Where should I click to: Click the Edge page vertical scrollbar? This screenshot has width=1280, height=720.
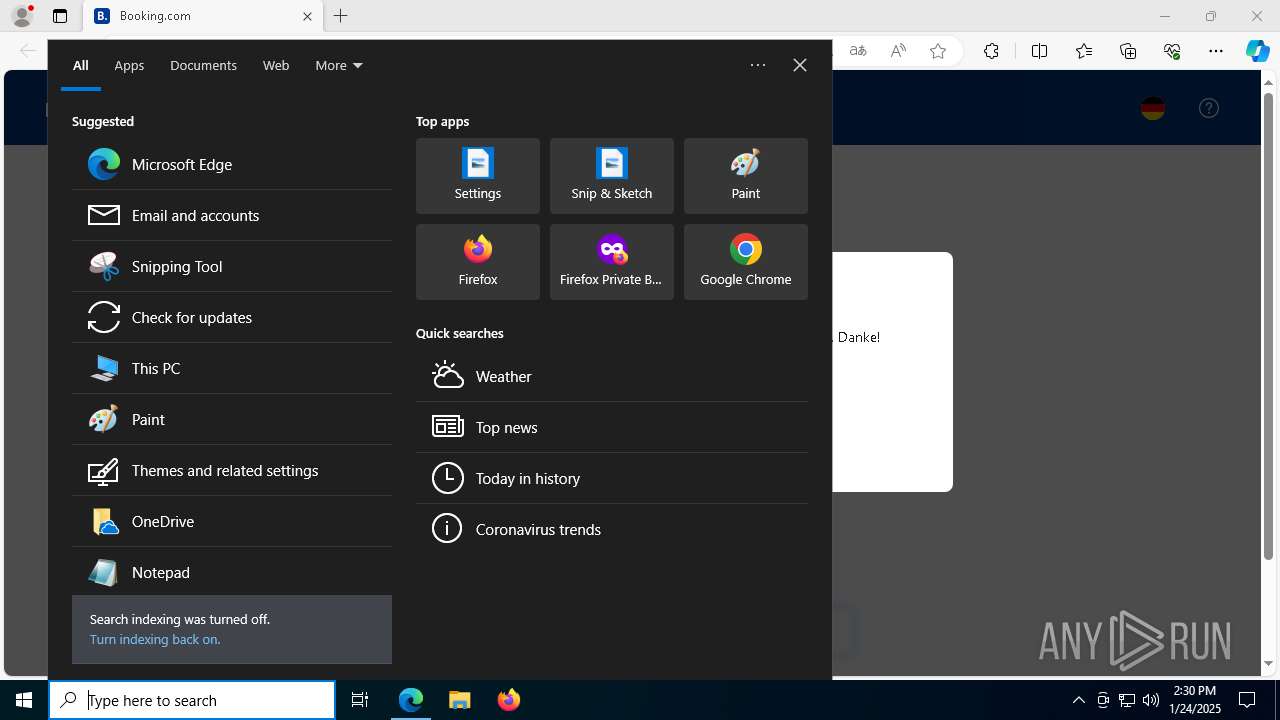[x=1269, y=325]
